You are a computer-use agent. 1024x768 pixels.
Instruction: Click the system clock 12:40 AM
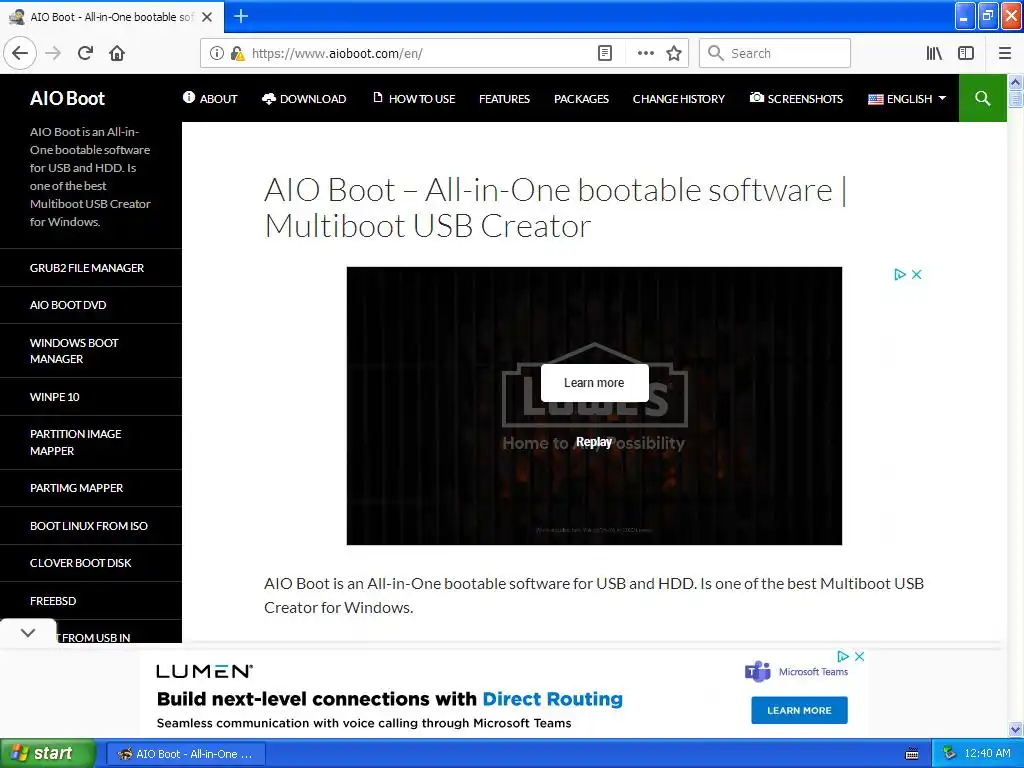987,754
